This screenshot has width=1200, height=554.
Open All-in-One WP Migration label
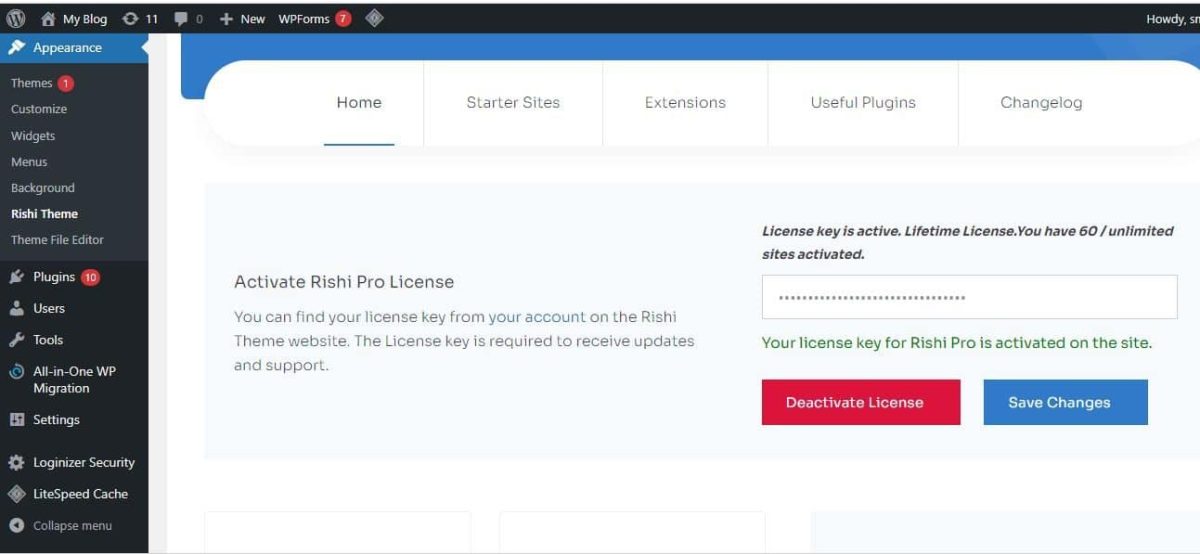tap(74, 379)
